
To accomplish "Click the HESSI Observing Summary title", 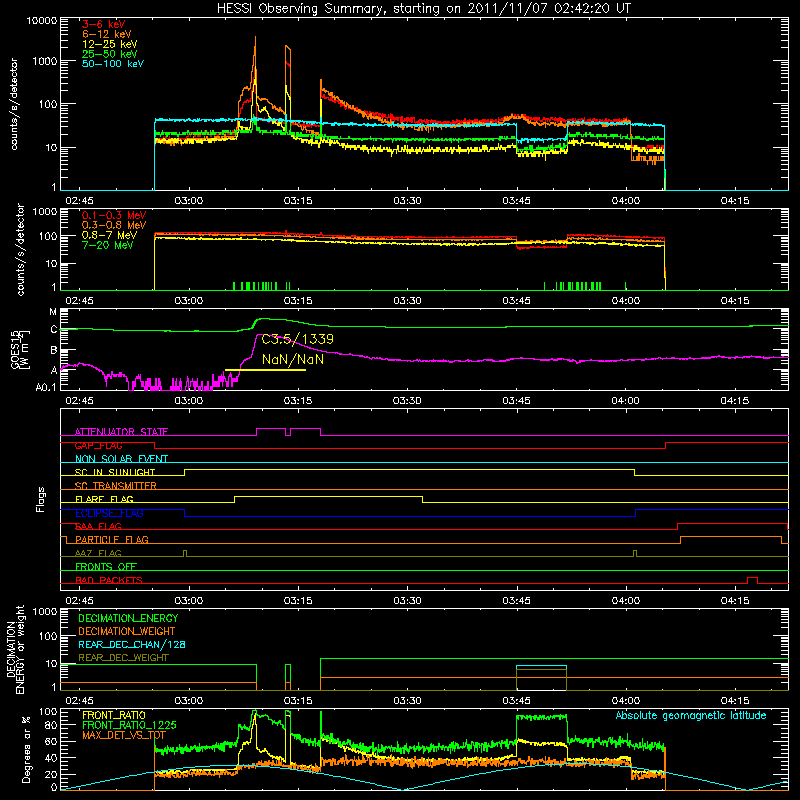I will 424,9.
